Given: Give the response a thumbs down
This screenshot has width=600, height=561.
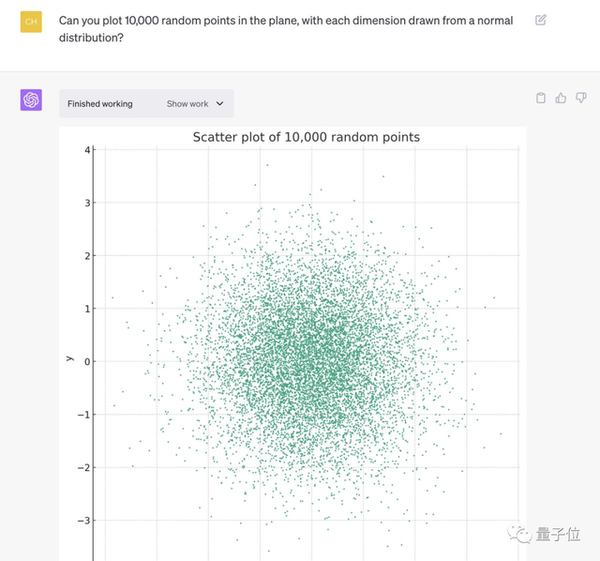Looking at the screenshot, I should [x=581, y=98].
